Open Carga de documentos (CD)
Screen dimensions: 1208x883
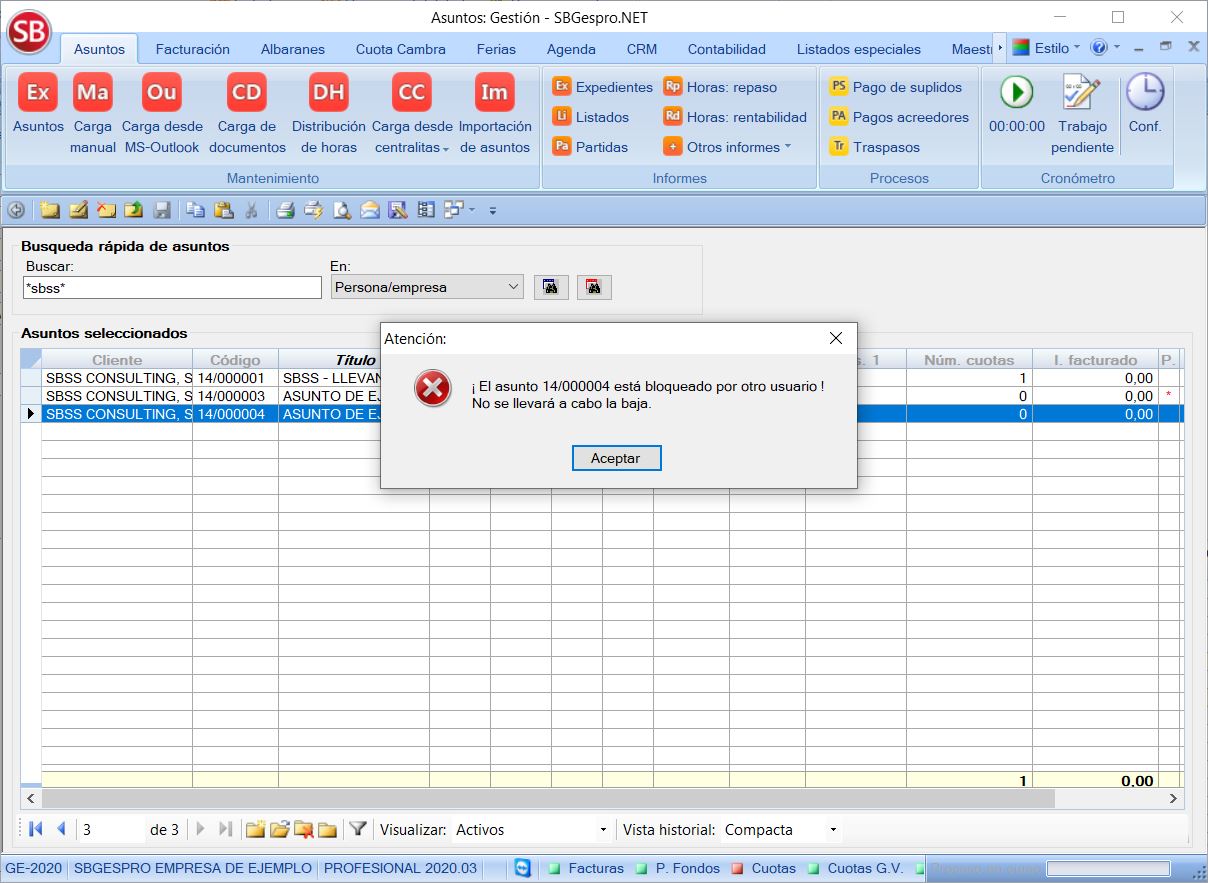pyautogui.click(x=246, y=93)
